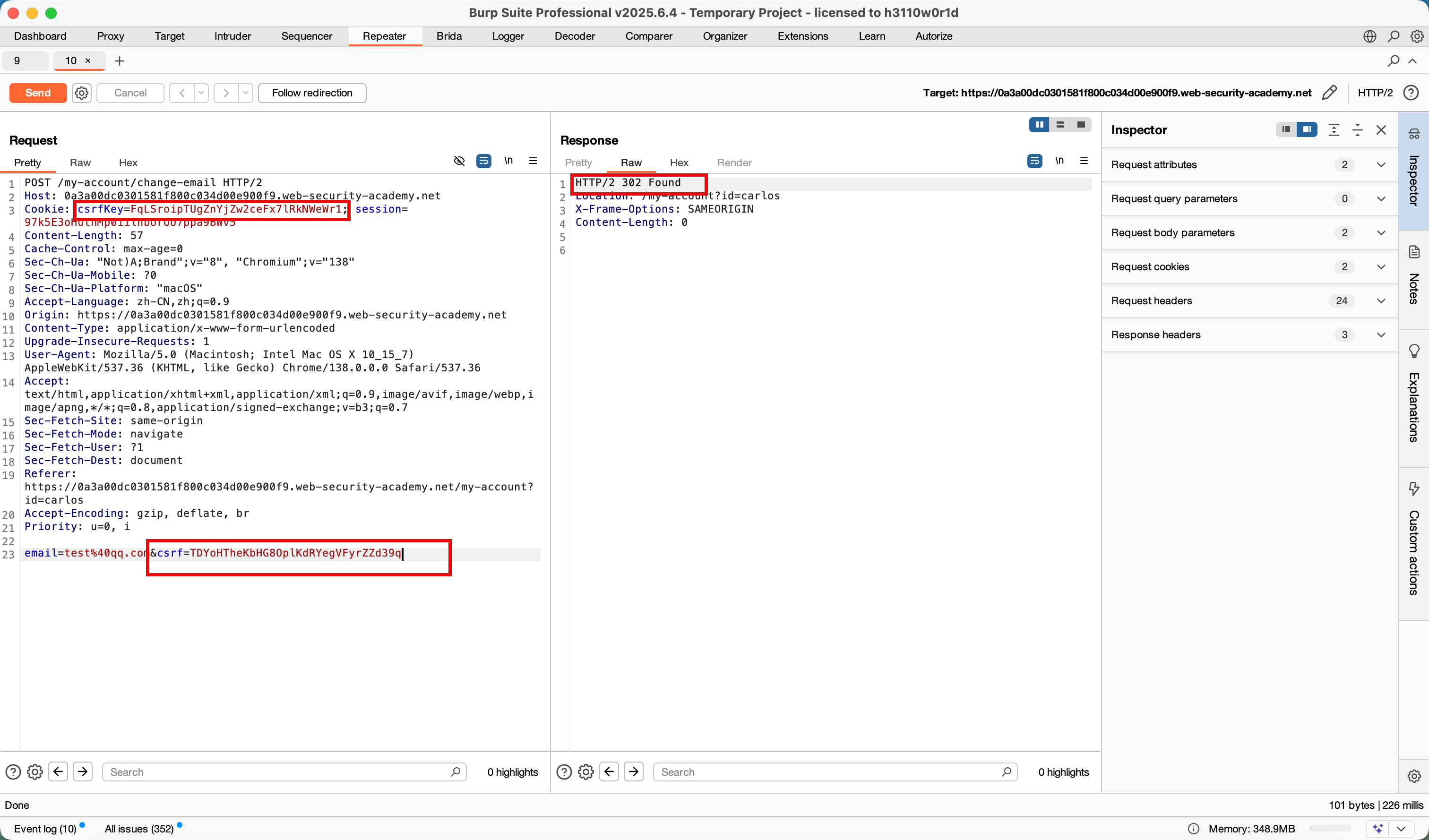Click the Follow redirection button

312,93
